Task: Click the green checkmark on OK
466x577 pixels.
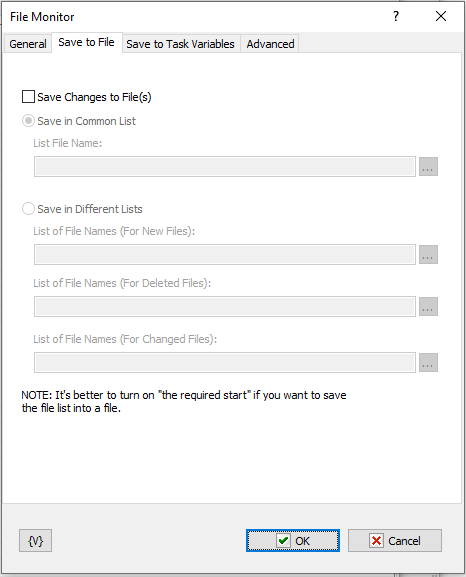Action: (x=283, y=541)
